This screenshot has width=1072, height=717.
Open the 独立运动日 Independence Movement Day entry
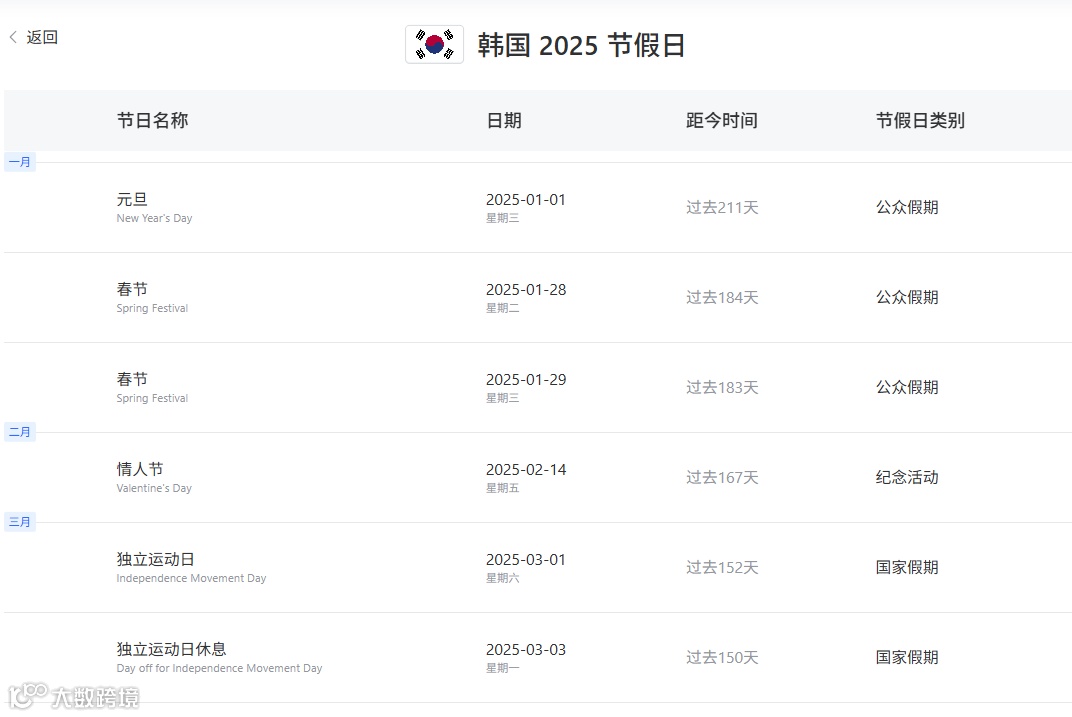[538, 568]
